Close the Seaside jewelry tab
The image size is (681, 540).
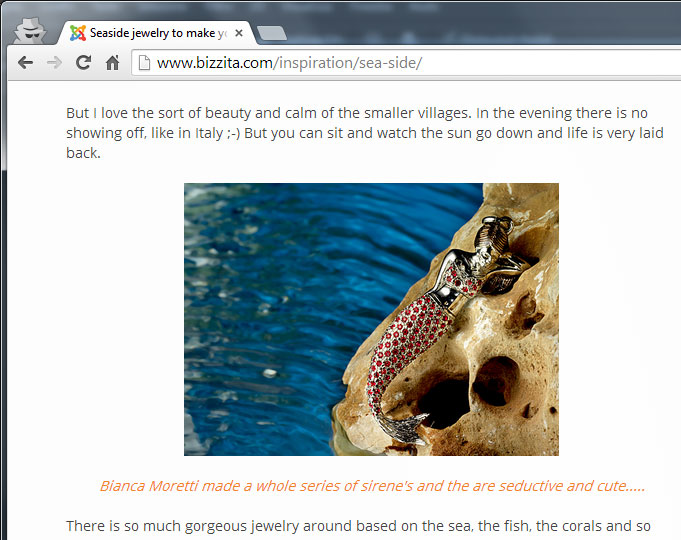point(238,33)
